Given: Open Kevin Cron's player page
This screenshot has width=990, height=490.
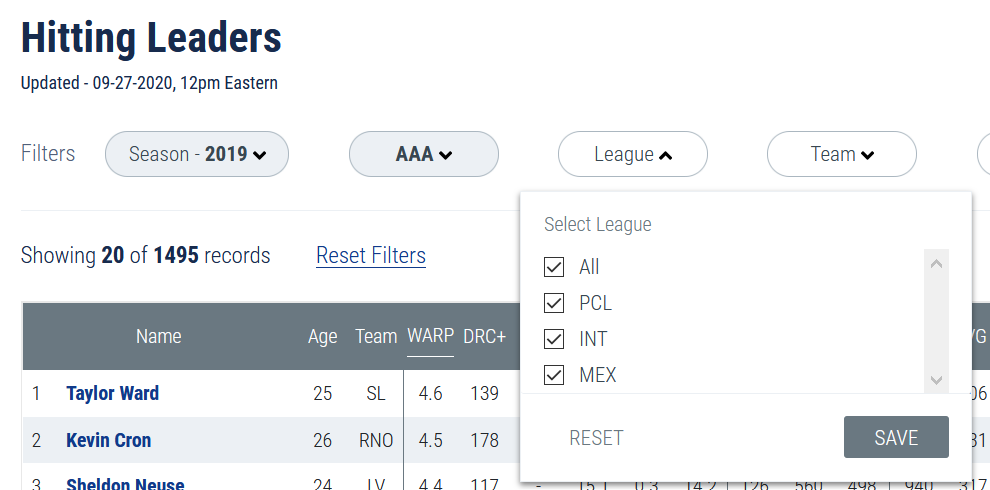Looking at the screenshot, I should pos(108,440).
